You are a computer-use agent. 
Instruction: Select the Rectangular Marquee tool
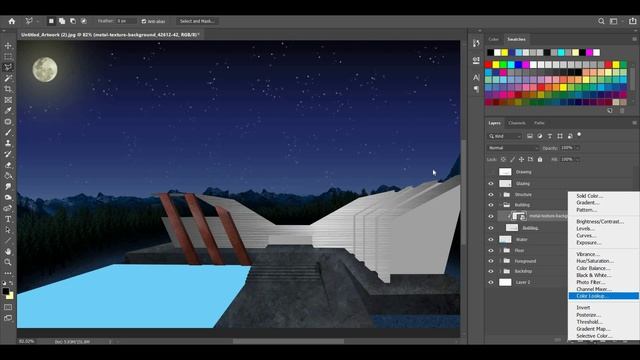coord(8,57)
